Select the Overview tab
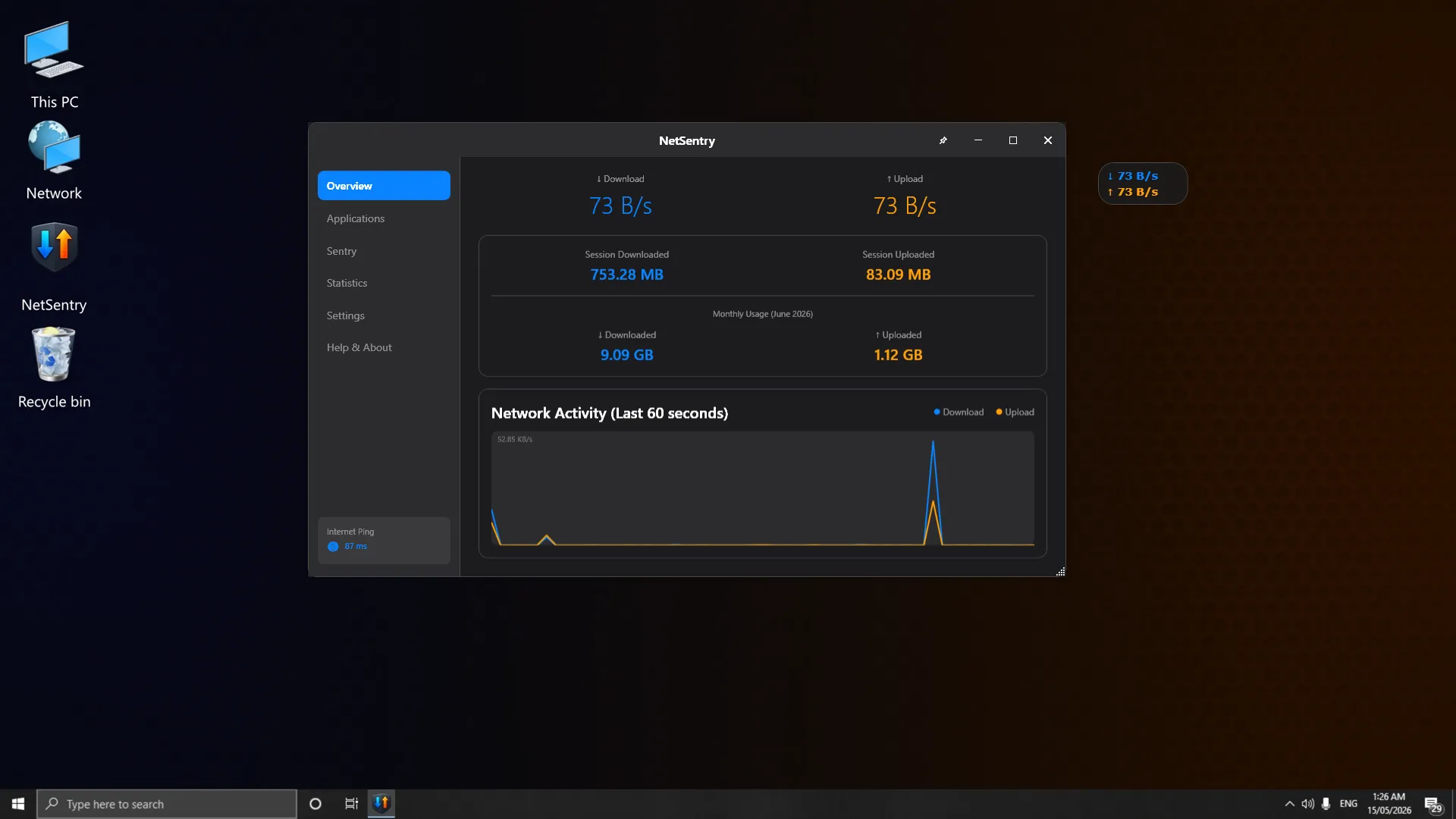 [x=384, y=186]
